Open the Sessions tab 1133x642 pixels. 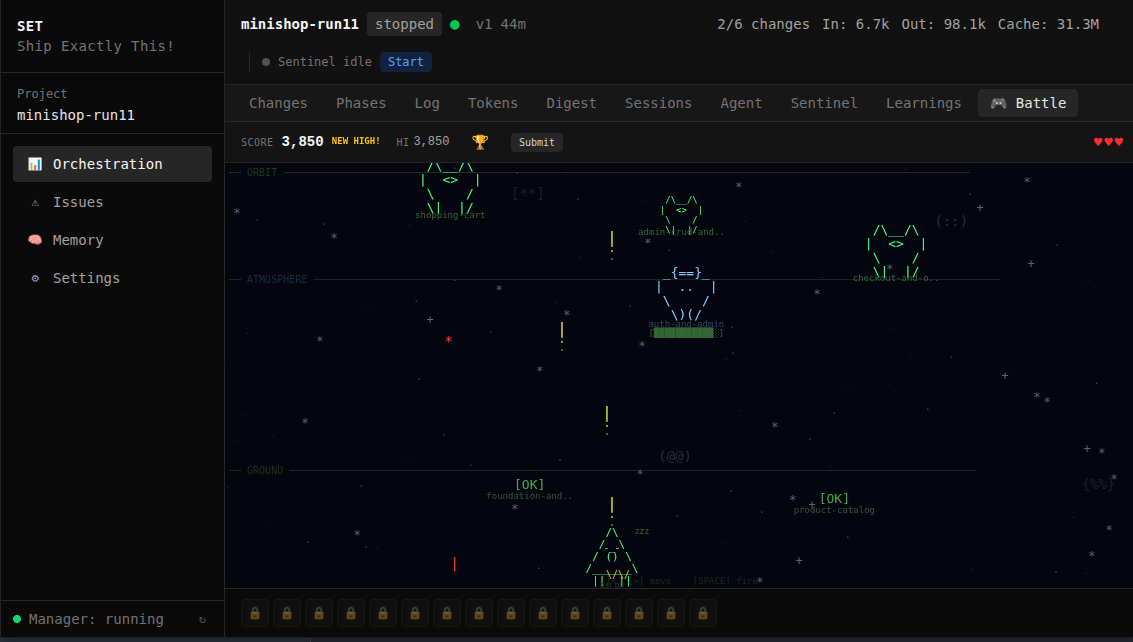(658, 103)
